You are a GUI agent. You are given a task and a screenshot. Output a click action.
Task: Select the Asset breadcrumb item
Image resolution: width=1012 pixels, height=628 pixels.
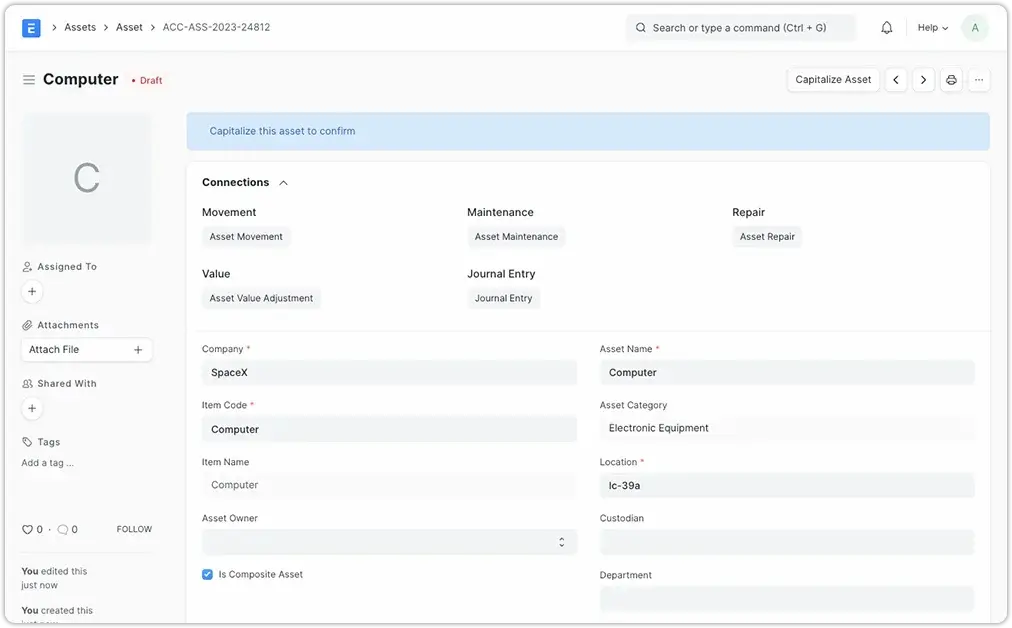tap(129, 27)
